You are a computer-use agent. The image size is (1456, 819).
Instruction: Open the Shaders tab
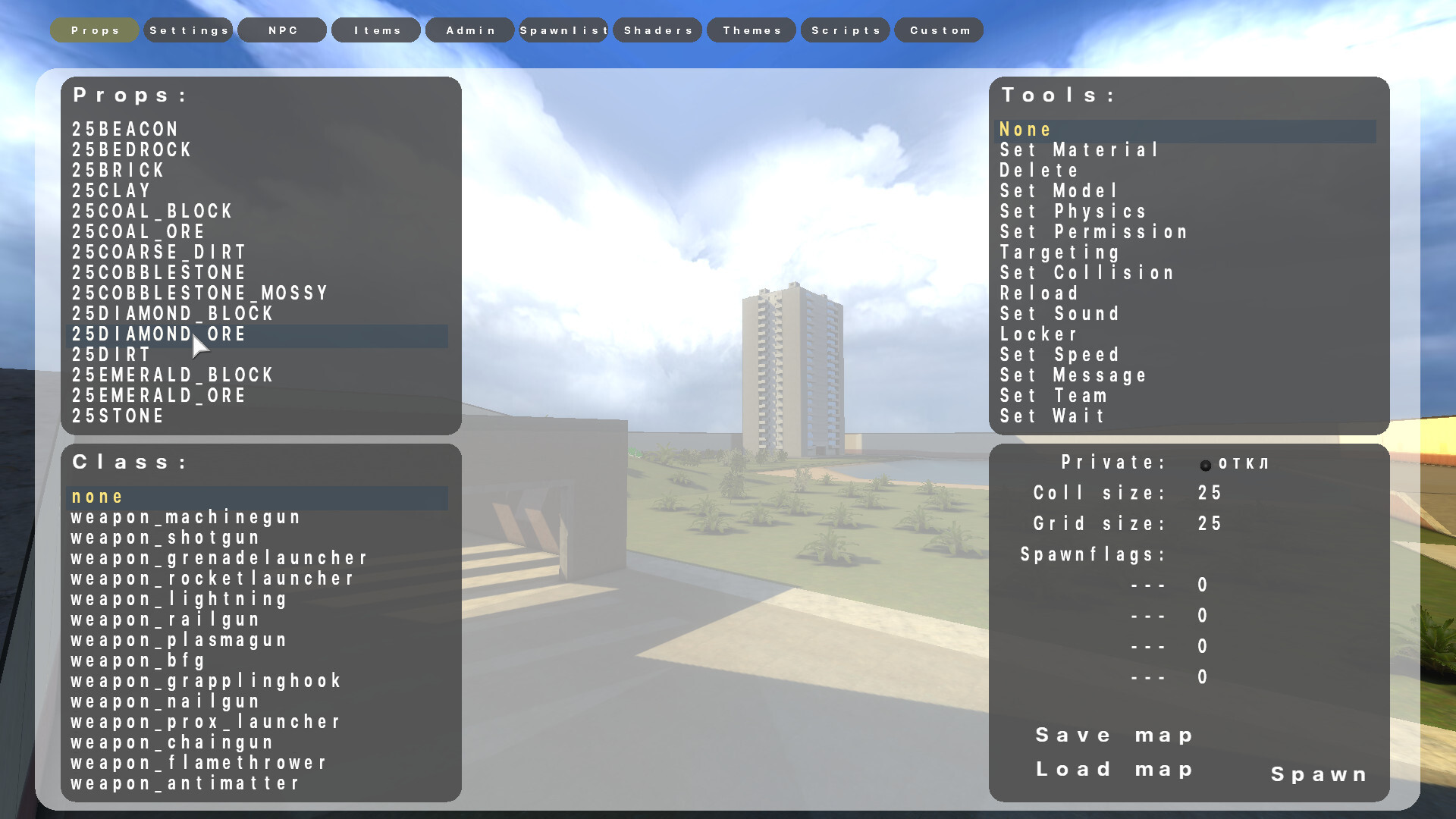tap(658, 30)
